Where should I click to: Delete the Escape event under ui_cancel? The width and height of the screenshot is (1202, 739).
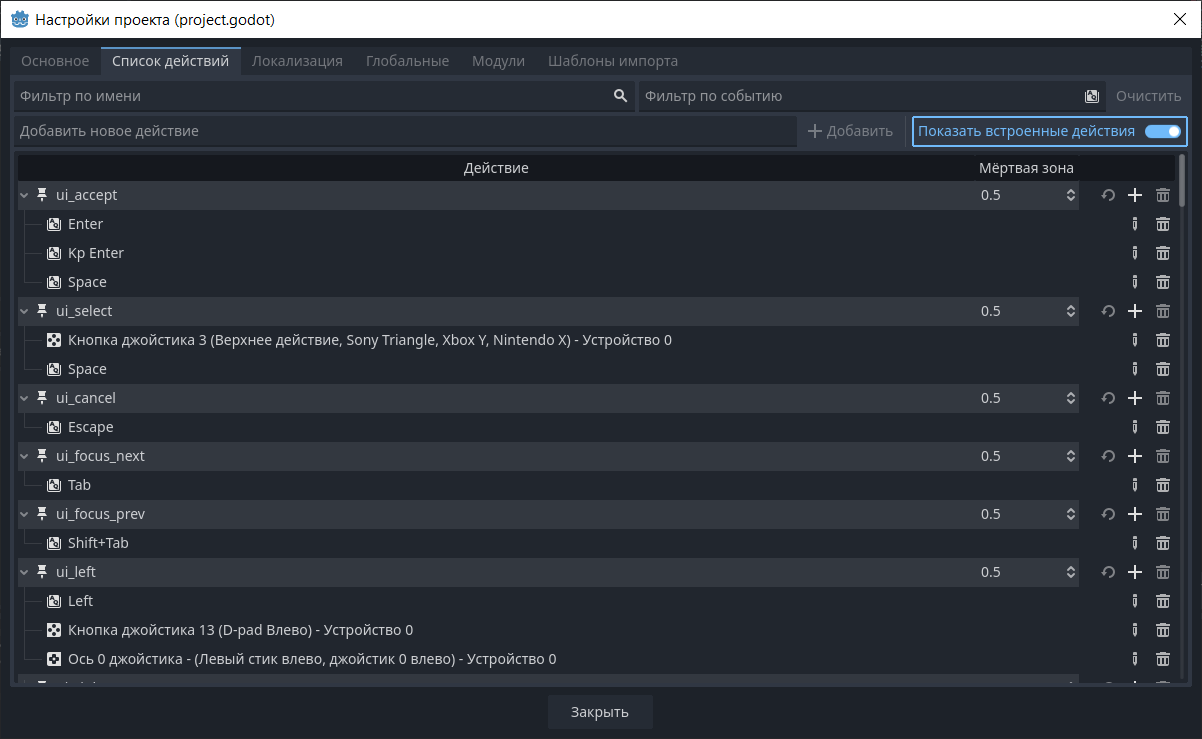pyautogui.click(x=1162, y=427)
